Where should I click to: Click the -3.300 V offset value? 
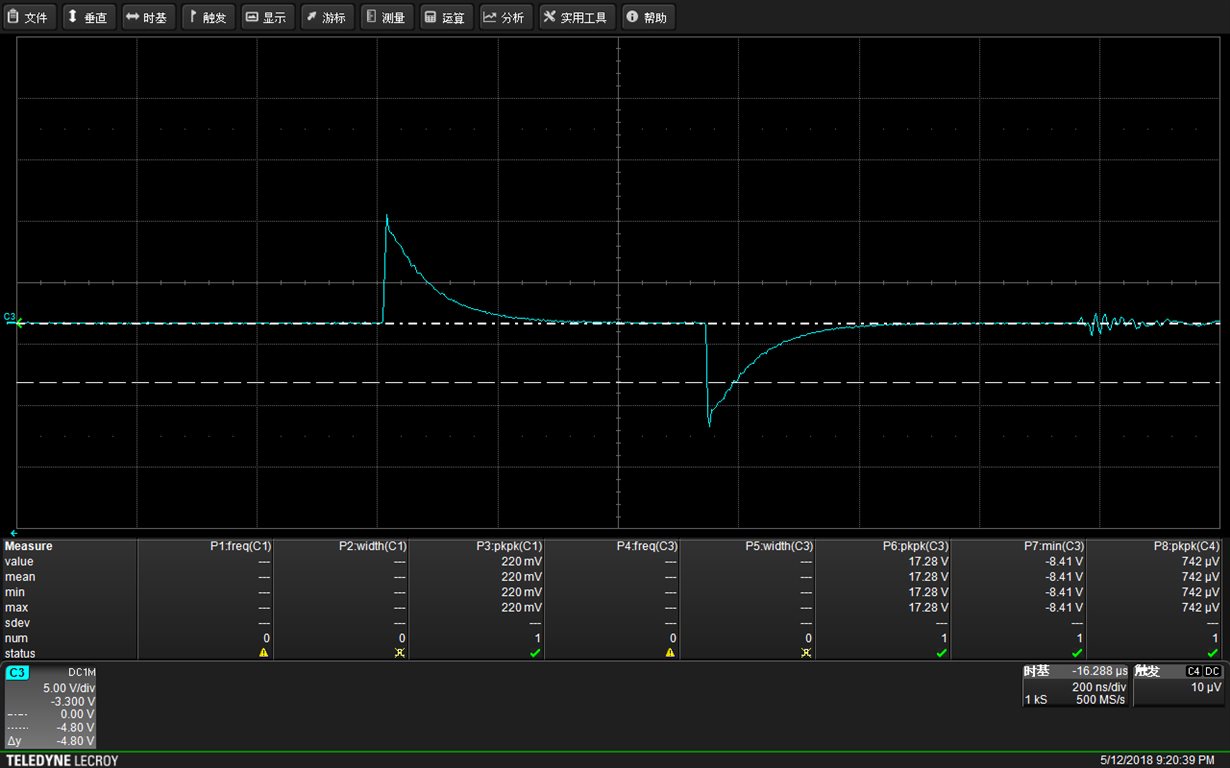point(71,701)
